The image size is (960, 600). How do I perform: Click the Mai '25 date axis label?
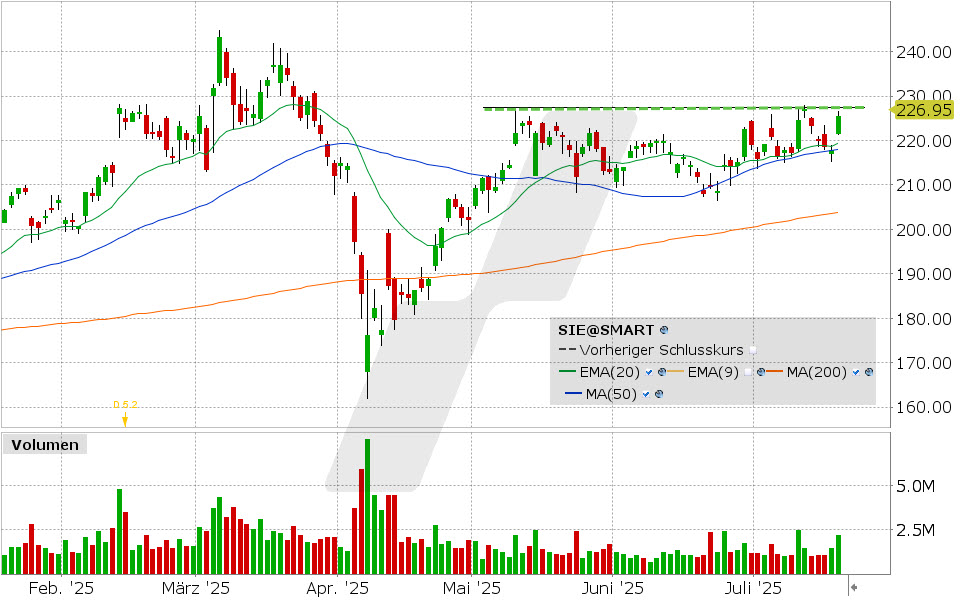[471, 588]
